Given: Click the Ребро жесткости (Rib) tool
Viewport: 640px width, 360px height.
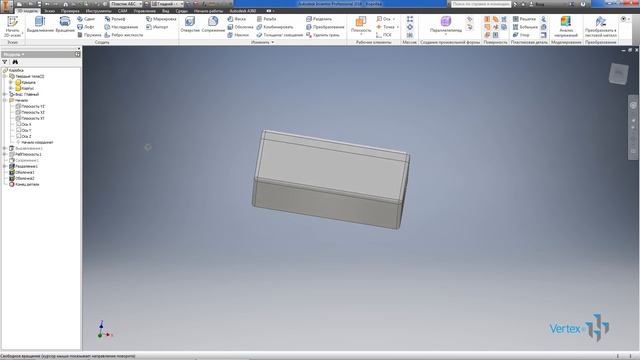Looking at the screenshot, I should coord(124,35).
